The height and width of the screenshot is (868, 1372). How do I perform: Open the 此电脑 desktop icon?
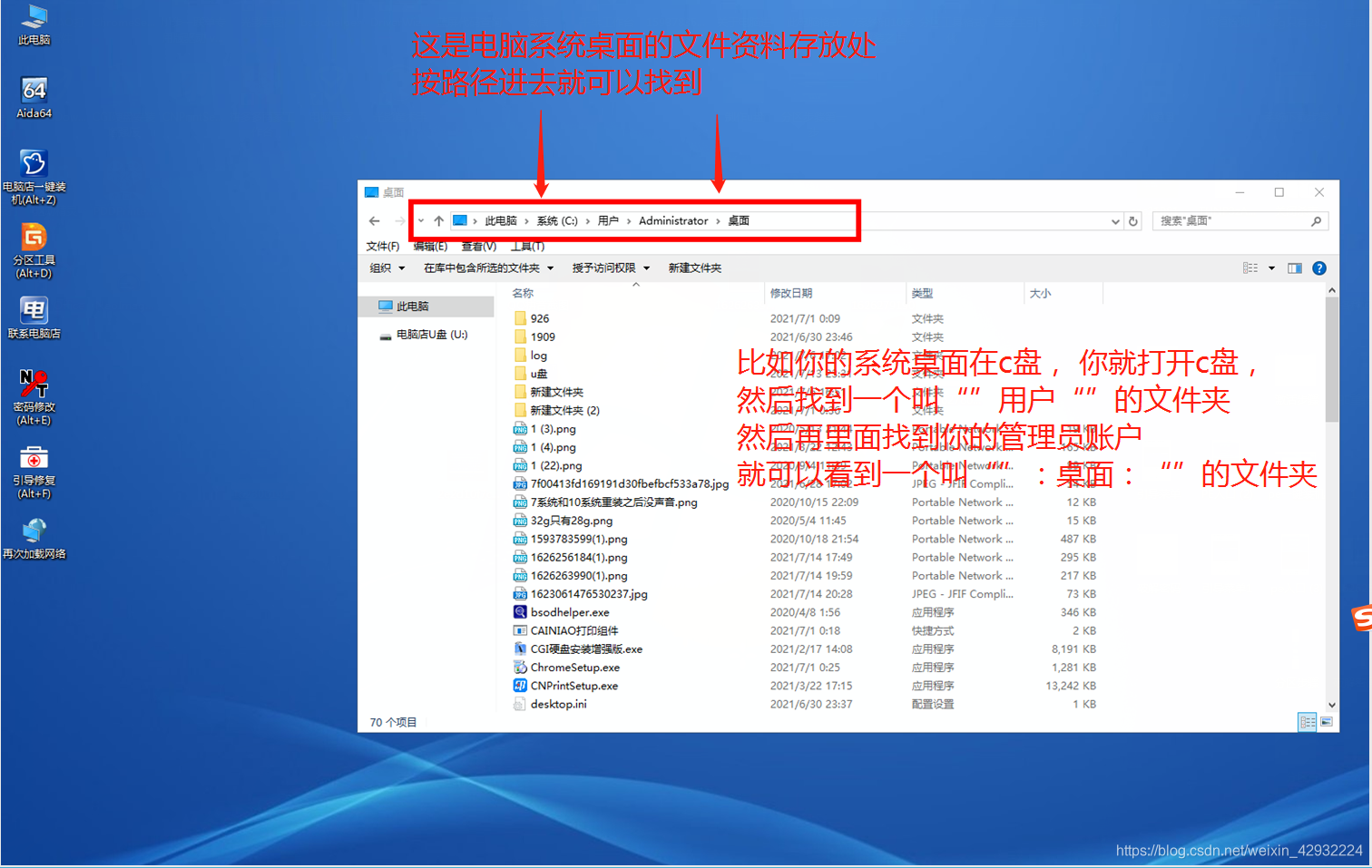coord(34,25)
